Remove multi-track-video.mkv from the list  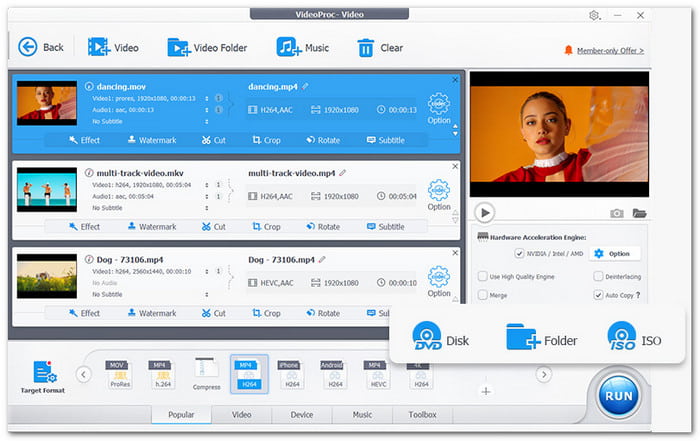tap(455, 166)
